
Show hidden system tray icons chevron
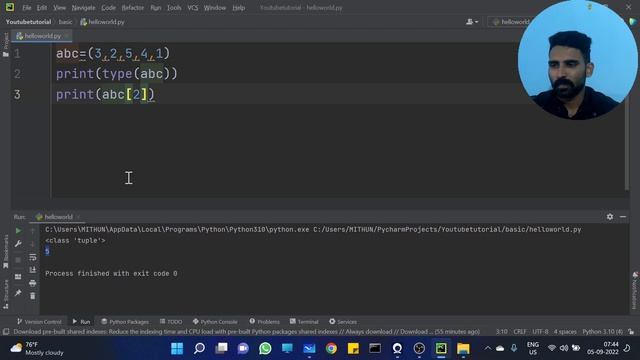[x=487, y=348]
